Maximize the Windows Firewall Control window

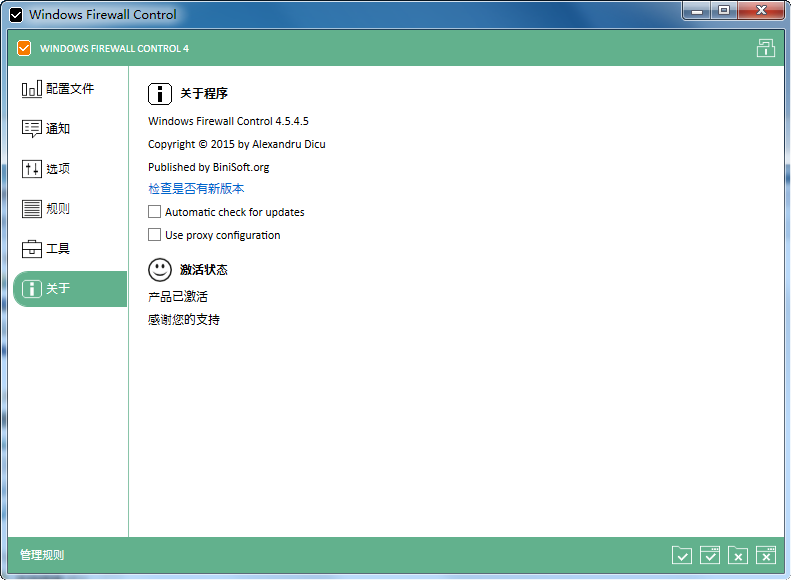[x=723, y=11]
